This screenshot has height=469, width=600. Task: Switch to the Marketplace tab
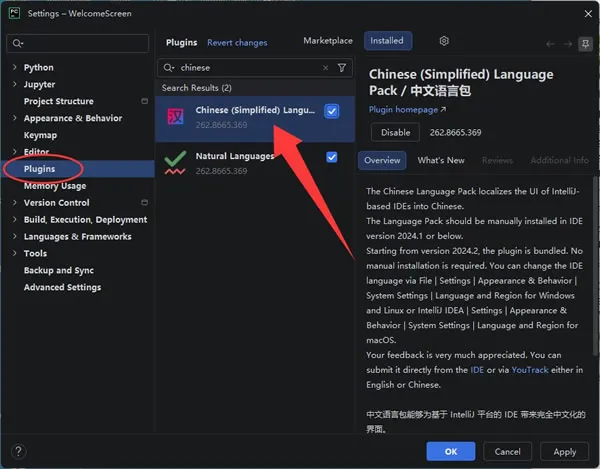[x=328, y=41]
